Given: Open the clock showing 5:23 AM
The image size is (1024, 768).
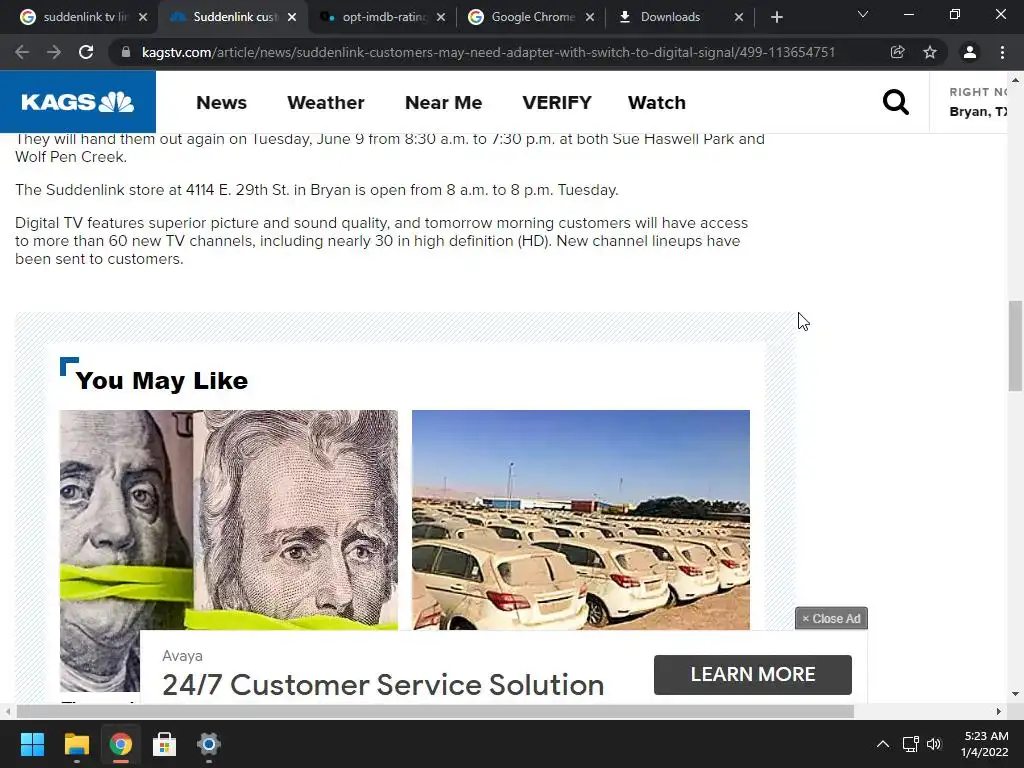Looking at the screenshot, I should coord(984,744).
